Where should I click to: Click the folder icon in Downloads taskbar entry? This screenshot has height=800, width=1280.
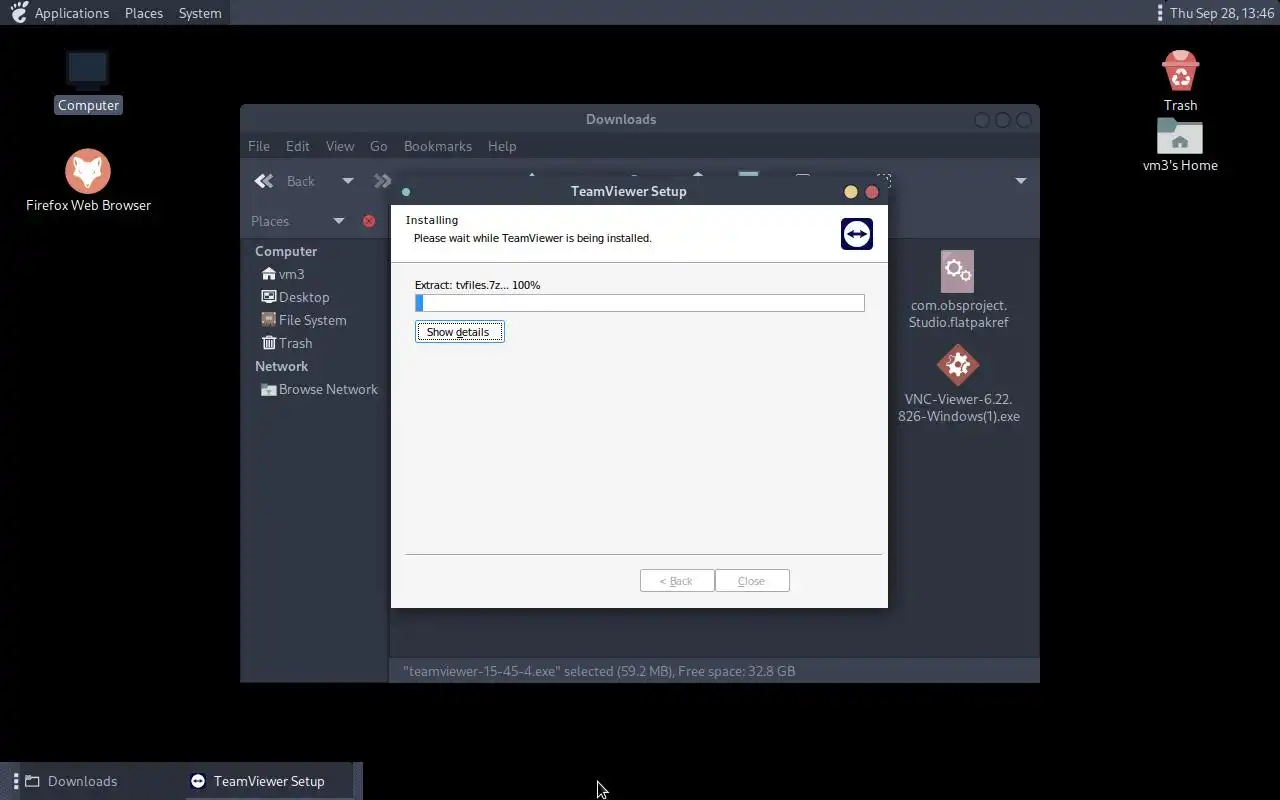(x=32, y=781)
